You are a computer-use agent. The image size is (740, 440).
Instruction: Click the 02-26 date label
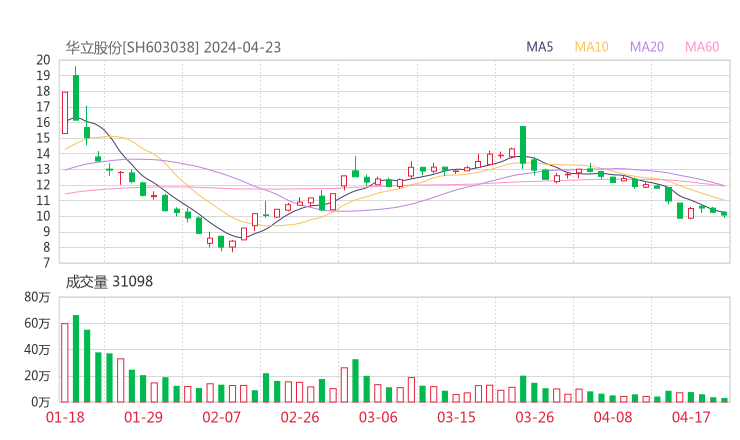[x=300, y=417]
